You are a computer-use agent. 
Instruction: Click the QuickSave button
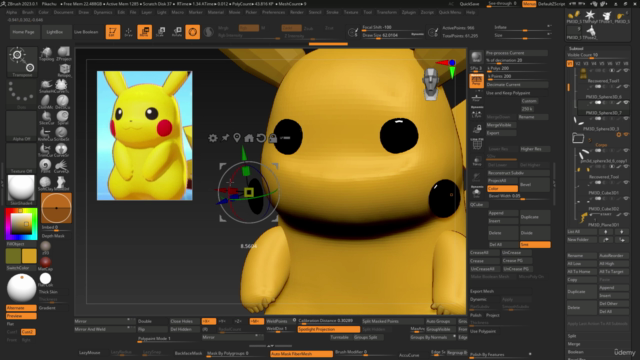pyautogui.click(x=469, y=4)
